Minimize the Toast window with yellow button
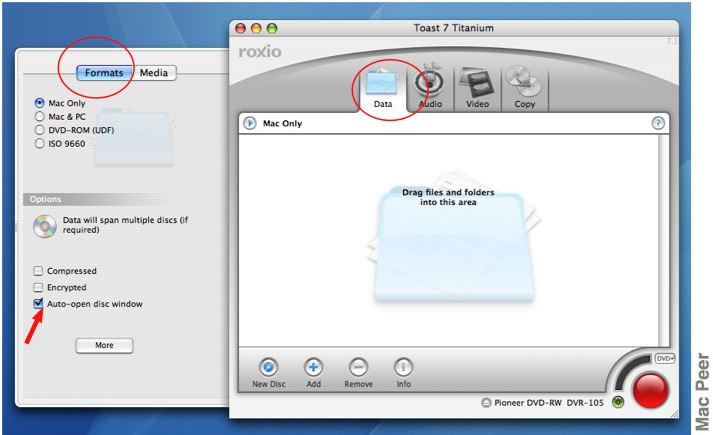Image resolution: width=713 pixels, height=435 pixels. [256, 29]
